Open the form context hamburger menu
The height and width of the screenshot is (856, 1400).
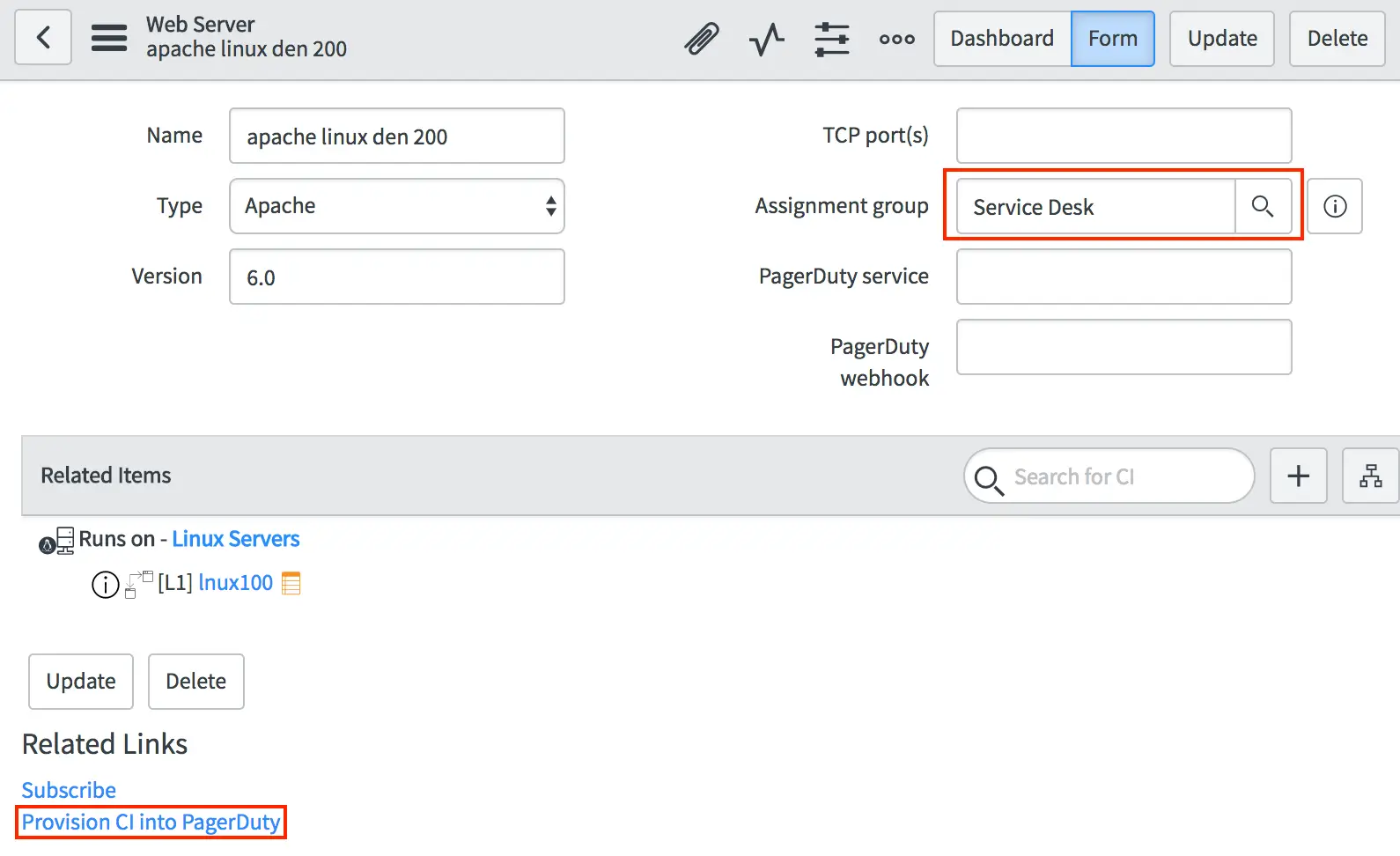pos(109,38)
